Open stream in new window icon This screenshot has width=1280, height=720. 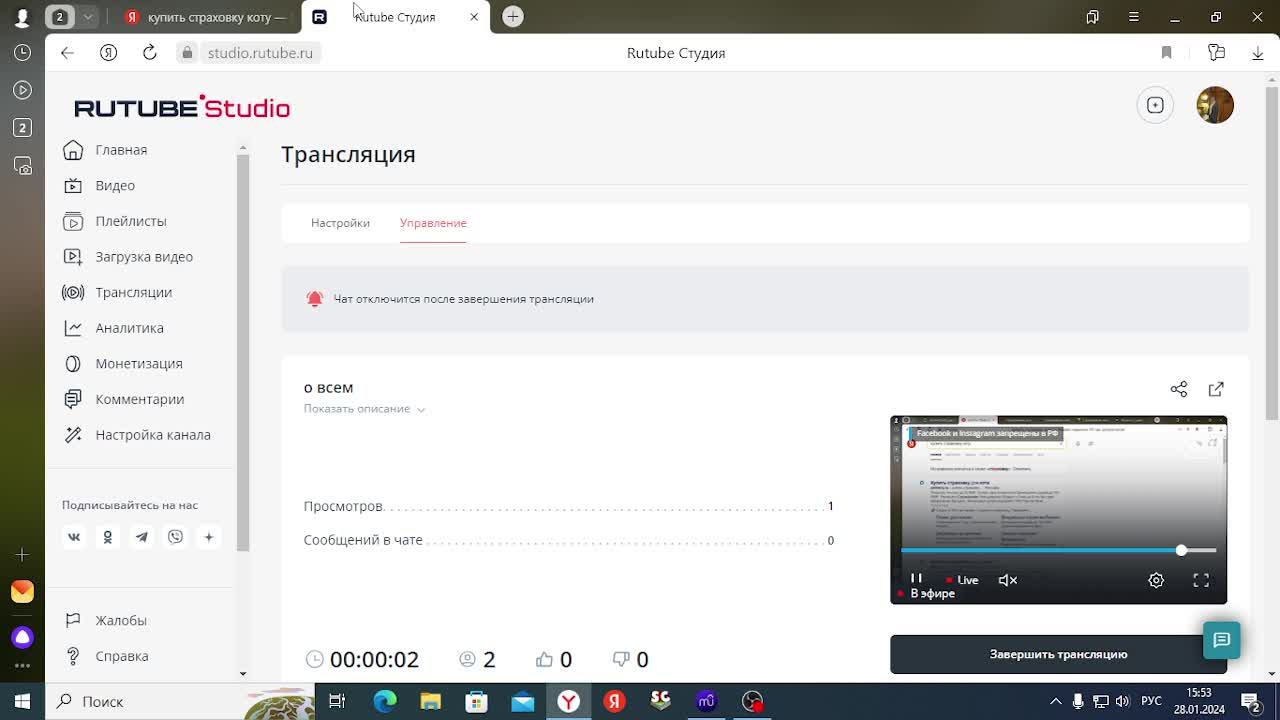pyautogui.click(x=1216, y=389)
